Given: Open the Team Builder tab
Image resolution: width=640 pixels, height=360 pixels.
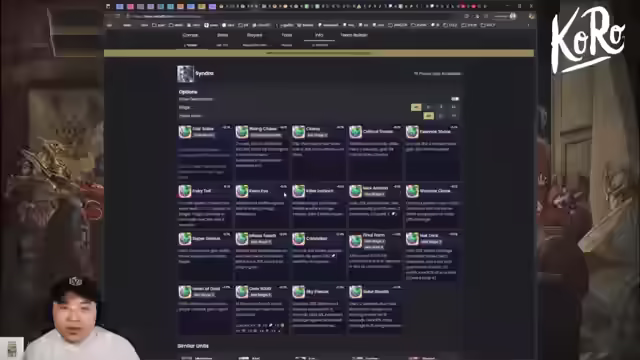Looking at the screenshot, I should tap(354, 35).
